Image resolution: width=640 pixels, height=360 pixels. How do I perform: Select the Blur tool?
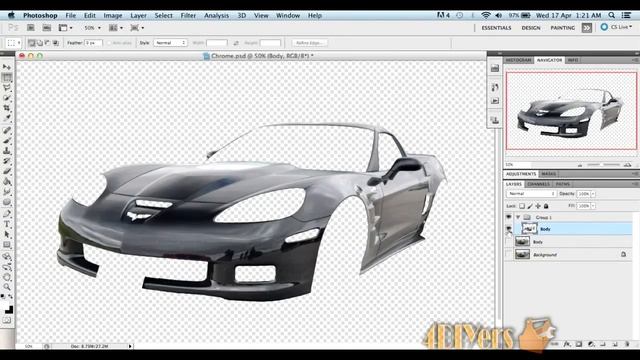(x=7, y=192)
